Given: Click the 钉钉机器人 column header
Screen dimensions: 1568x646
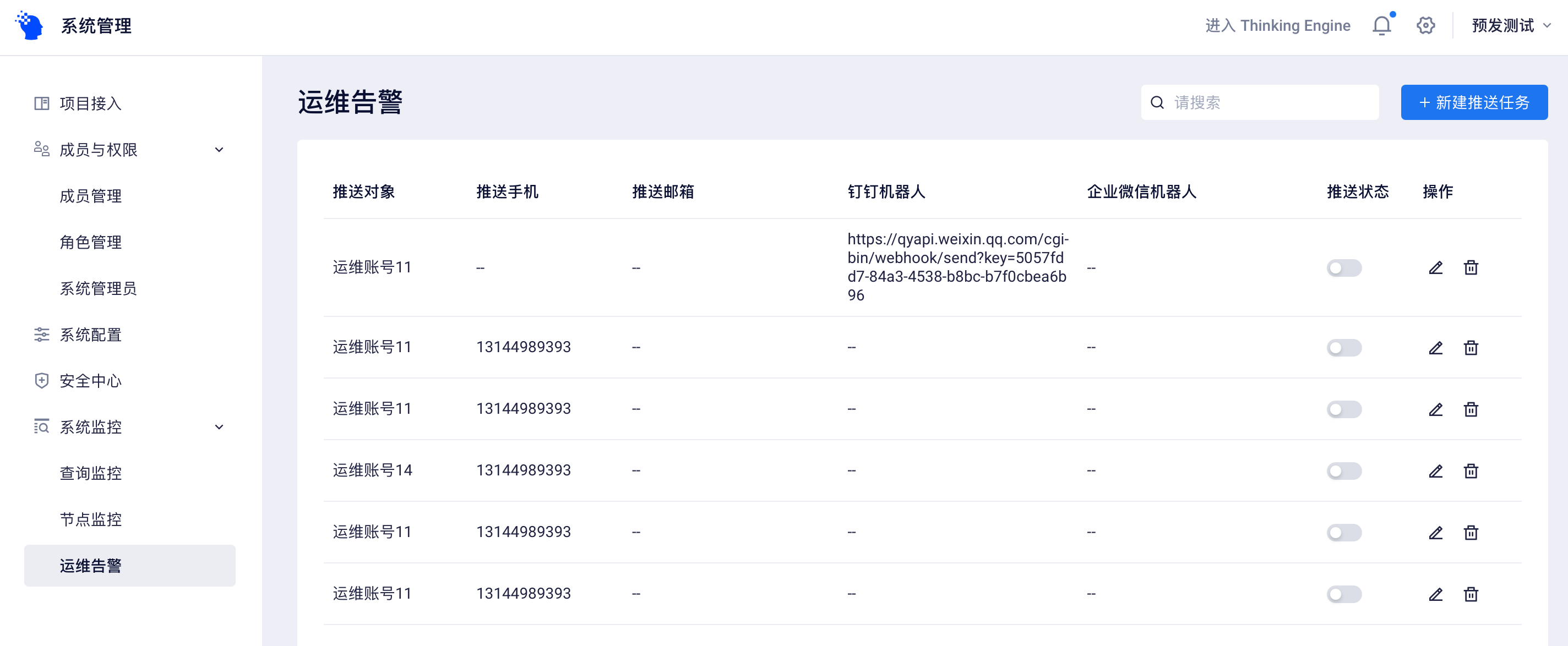Looking at the screenshot, I should tap(886, 191).
